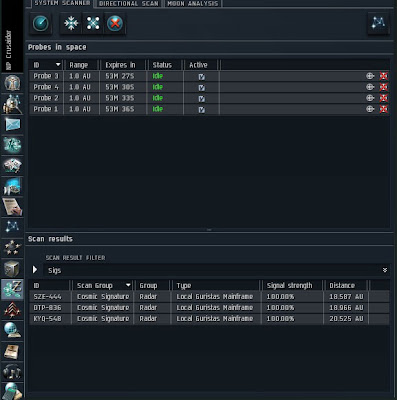Expand the scan result filter triangle
397x400 pixels.
pos(35,269)
